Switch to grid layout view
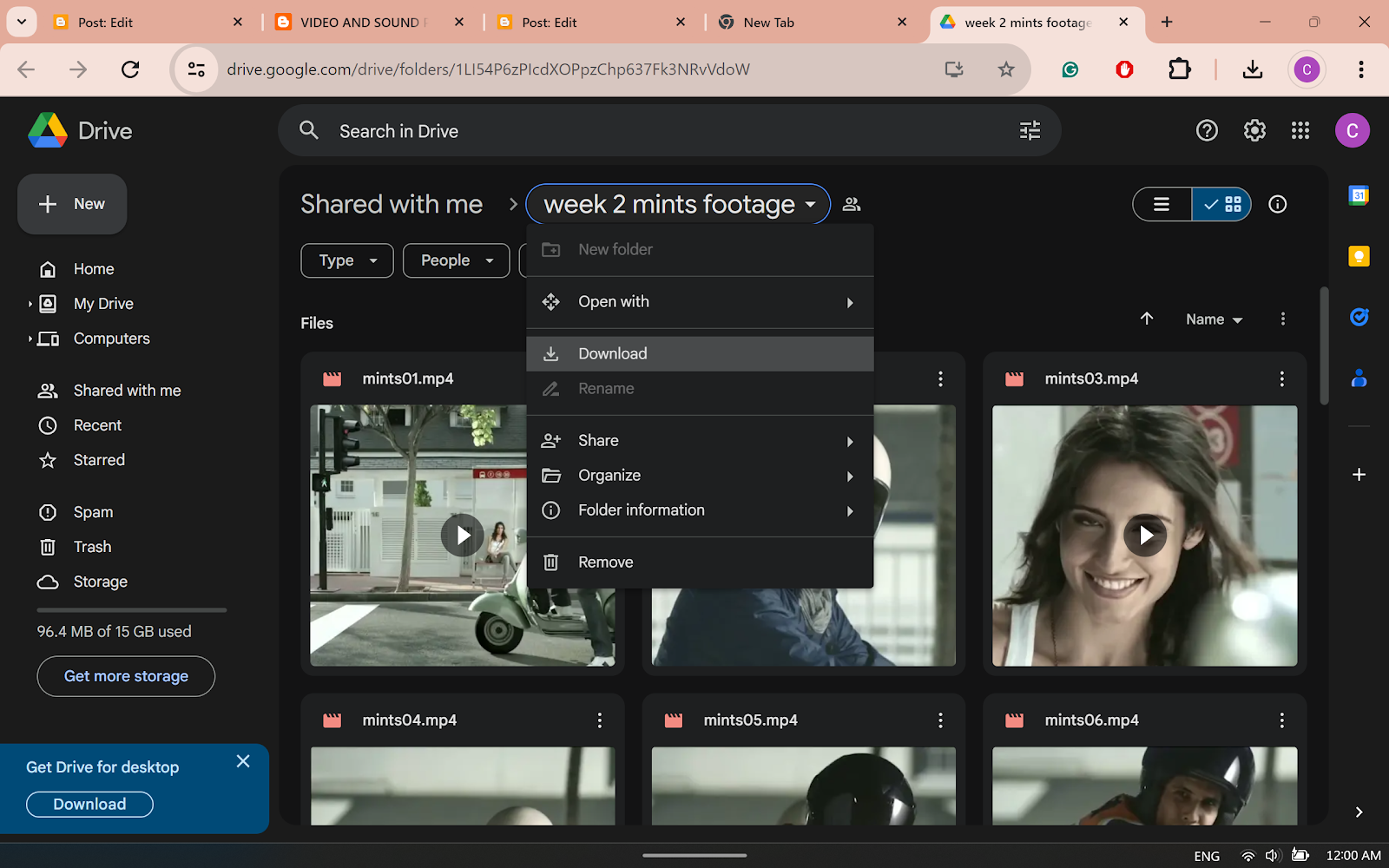 click(x=1221, y=205)
